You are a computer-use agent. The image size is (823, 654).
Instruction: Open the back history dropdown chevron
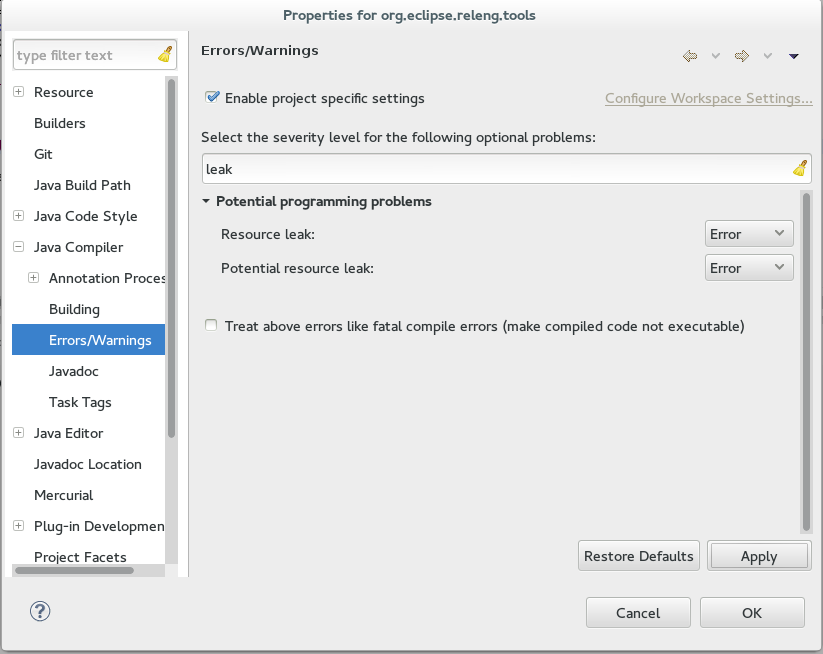(x=715, y=56)
